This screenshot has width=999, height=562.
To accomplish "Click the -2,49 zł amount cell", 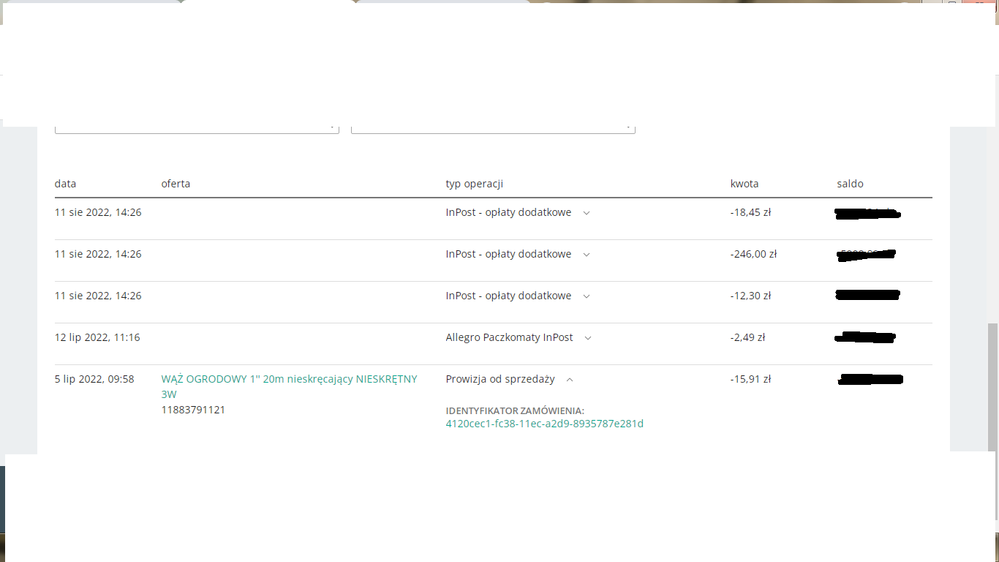I will click(747, 338).
